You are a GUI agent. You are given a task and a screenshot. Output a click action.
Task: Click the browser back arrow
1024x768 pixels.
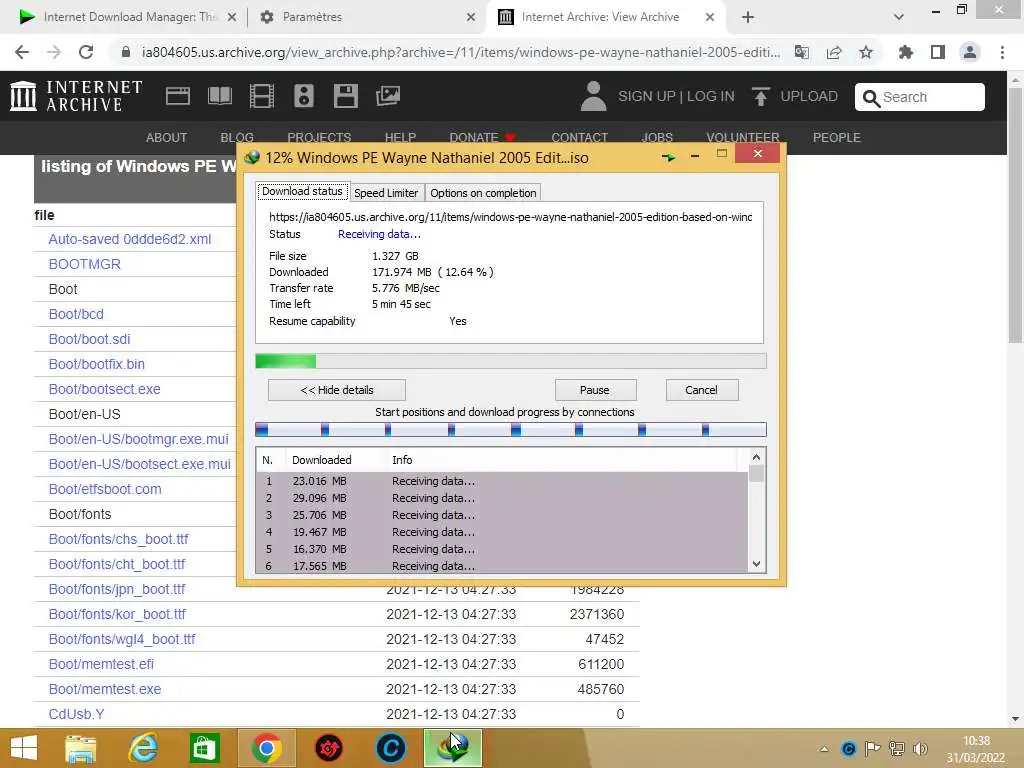click(x=22, y=52)
